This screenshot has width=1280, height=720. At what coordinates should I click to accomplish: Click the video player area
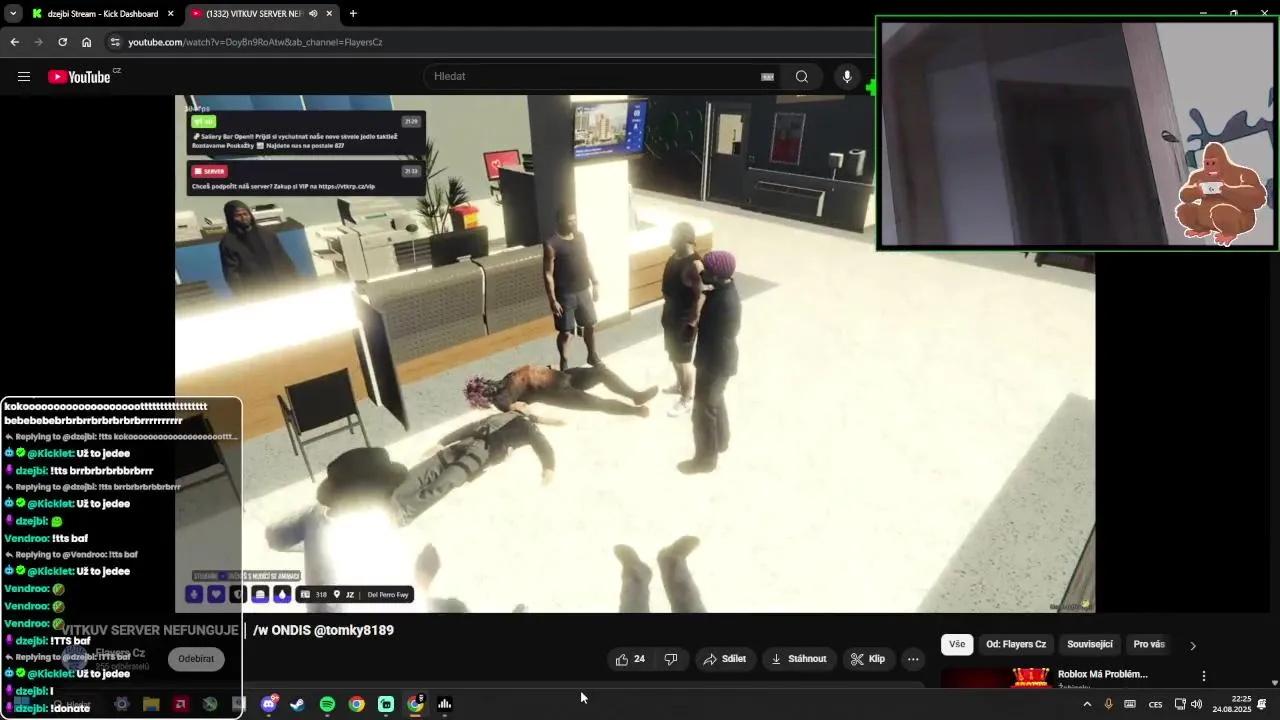coord(635,353)
